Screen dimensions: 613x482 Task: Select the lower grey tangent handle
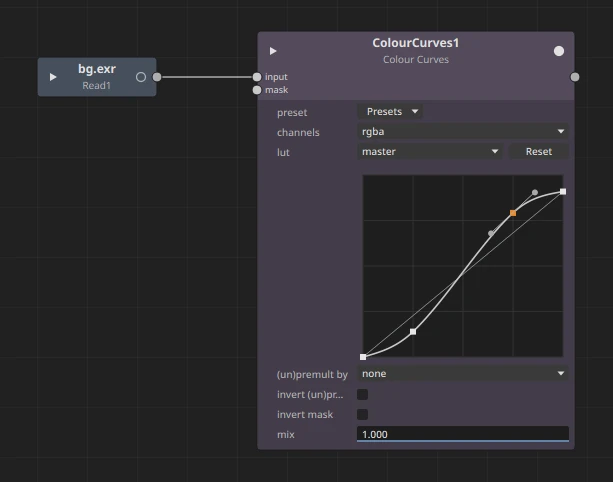point(491,233)
